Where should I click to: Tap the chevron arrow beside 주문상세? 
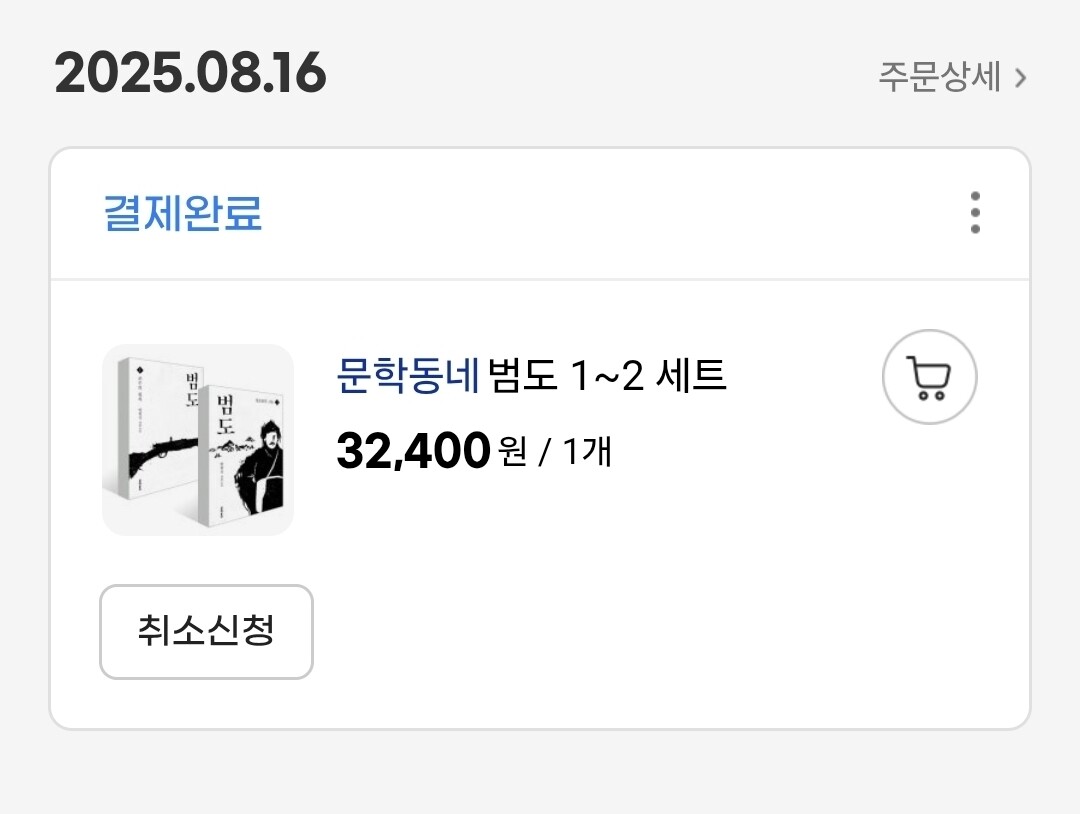tap(1021, 78)
